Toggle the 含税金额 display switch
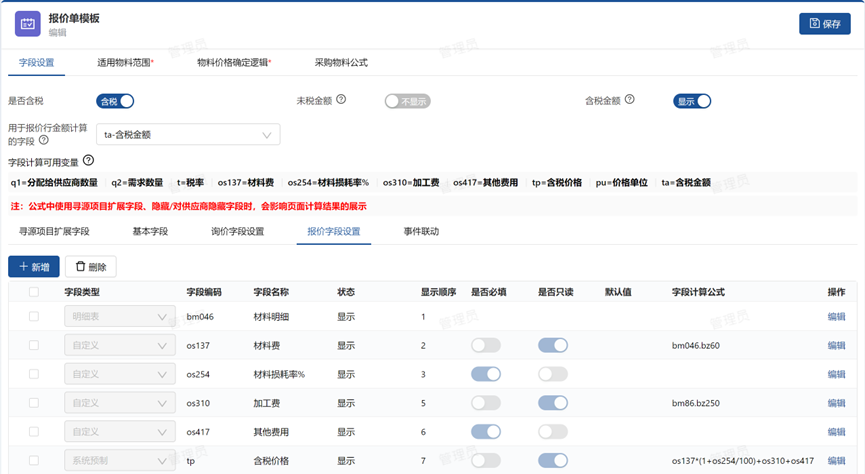The width and height of the screenshot is (865, 474). (692, 102)
